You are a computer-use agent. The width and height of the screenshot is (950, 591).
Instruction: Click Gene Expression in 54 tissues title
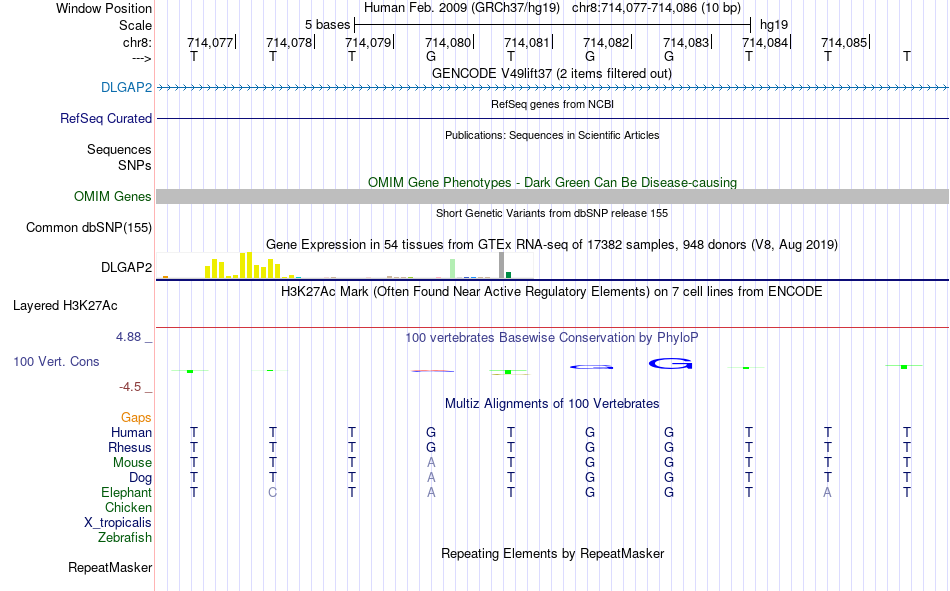click(x=552, y=244)
